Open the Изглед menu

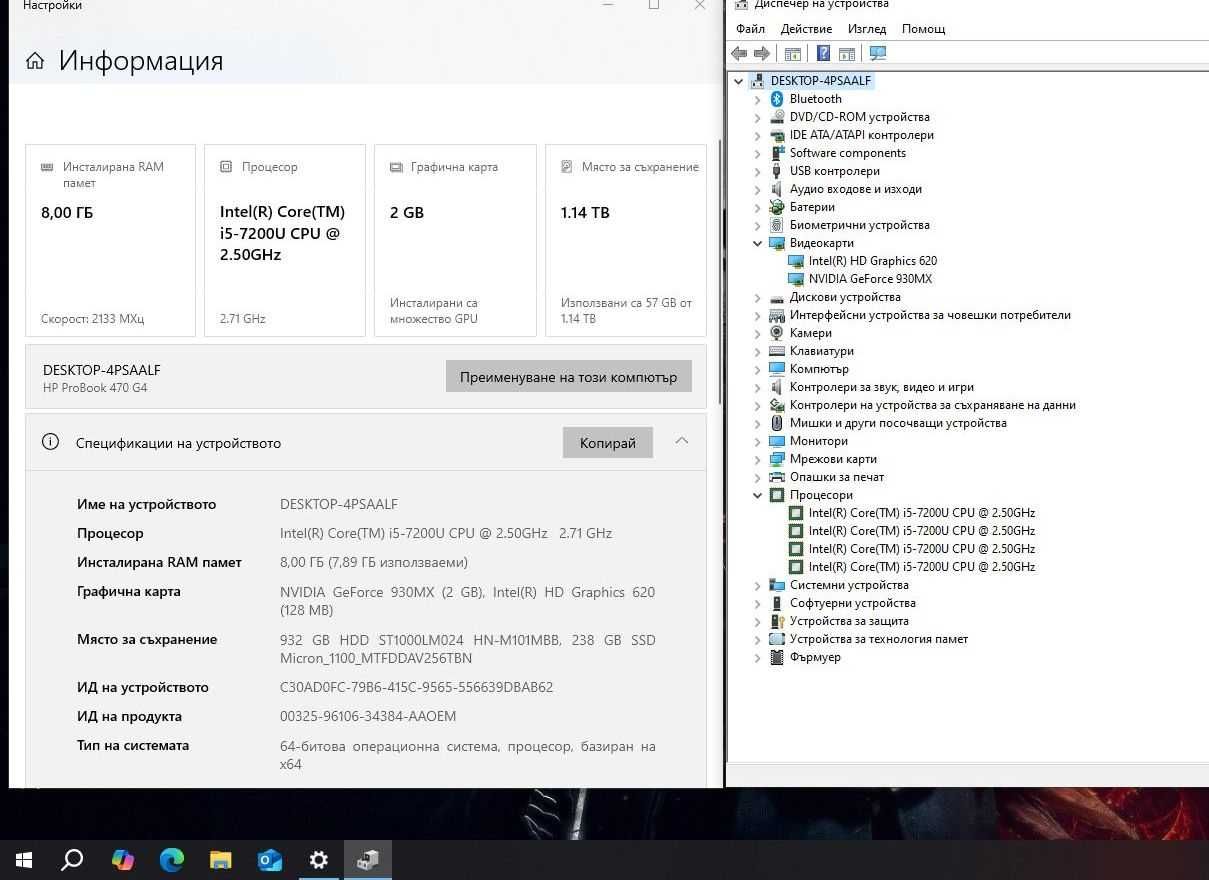[x=867, y=29]
